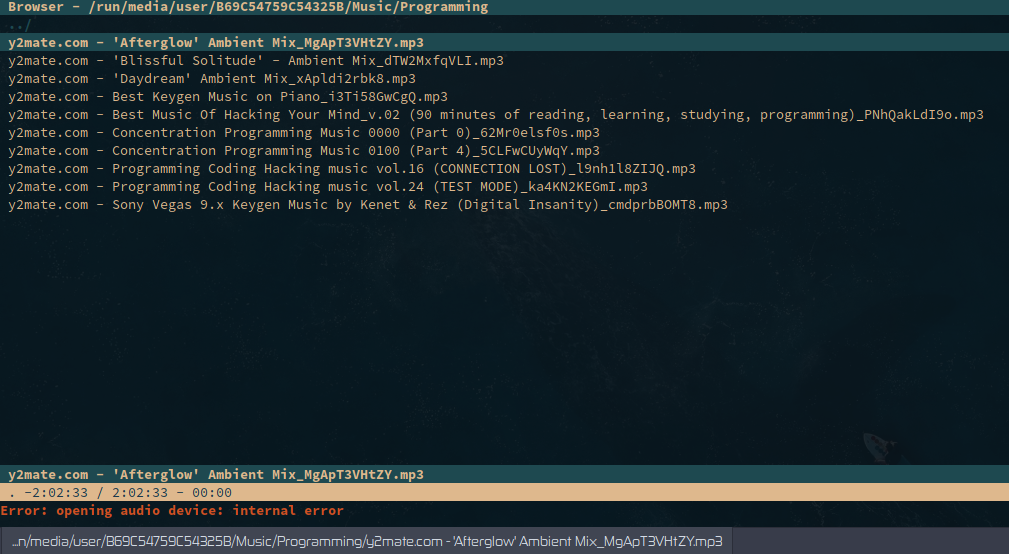Click the playback time status bar -2:02:33

click(x=504, y=492)
